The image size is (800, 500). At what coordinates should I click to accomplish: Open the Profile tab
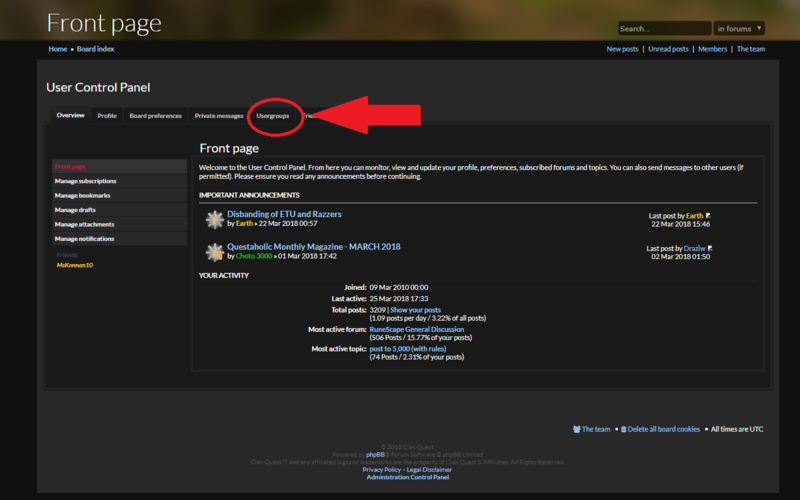point(107,116)
